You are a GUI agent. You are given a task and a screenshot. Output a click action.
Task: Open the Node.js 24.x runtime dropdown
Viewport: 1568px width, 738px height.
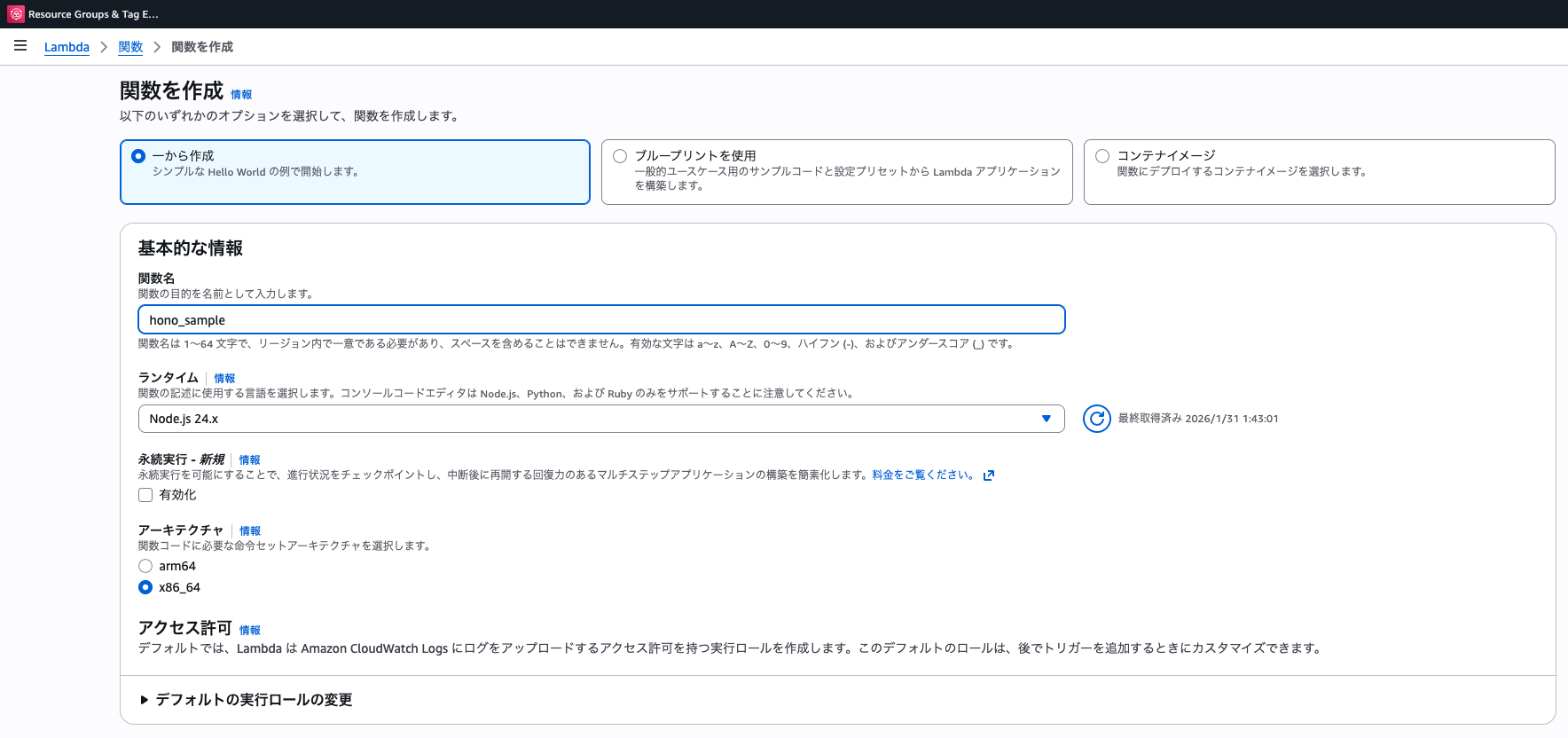(x=601, y=419)
